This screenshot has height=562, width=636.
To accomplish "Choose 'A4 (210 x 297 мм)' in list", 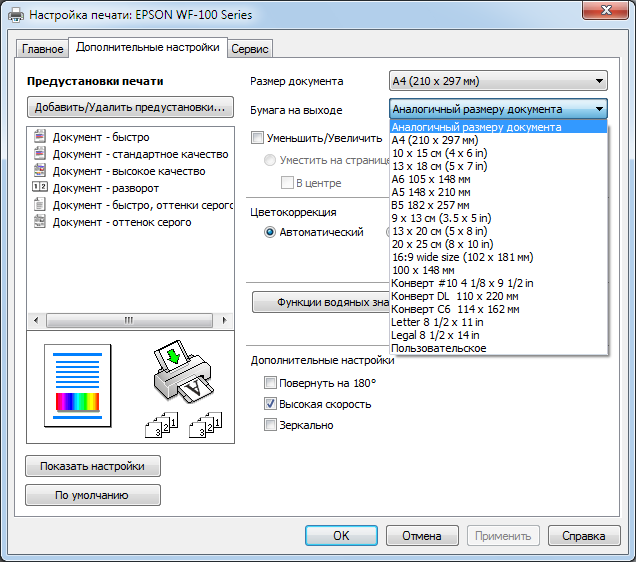I will (498, 140).
